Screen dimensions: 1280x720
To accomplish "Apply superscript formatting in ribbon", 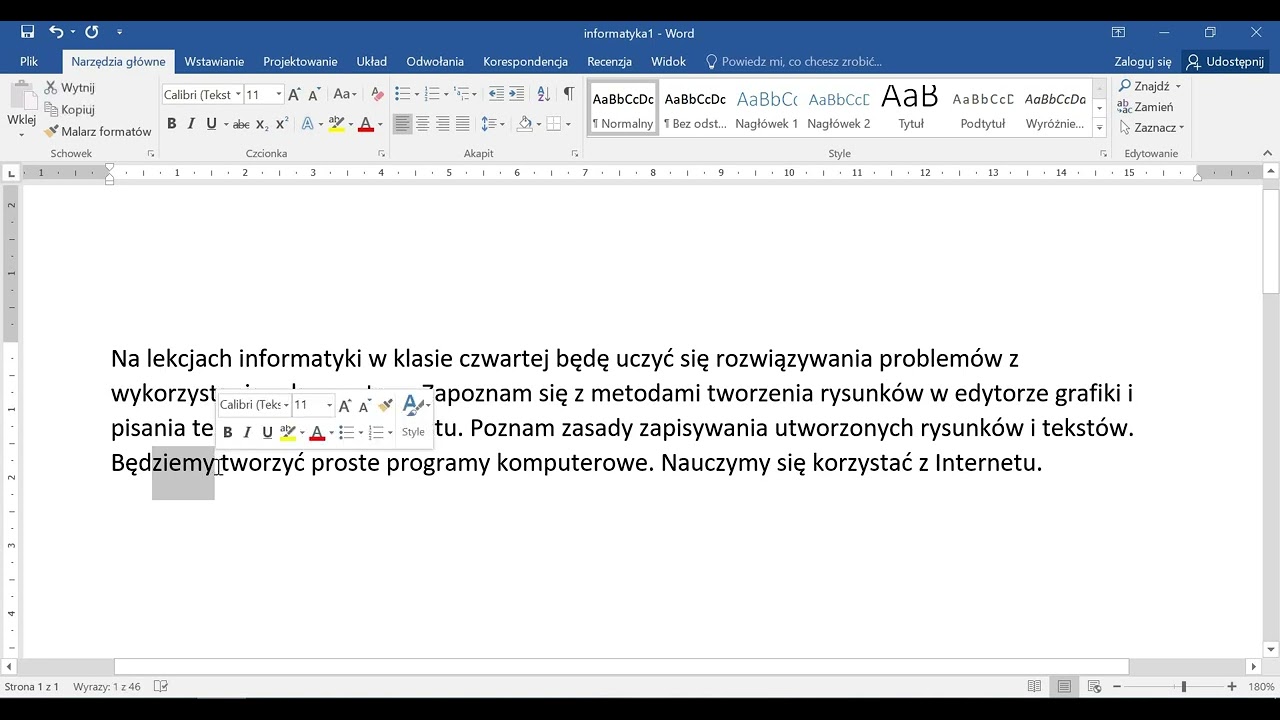I will 282,125.
